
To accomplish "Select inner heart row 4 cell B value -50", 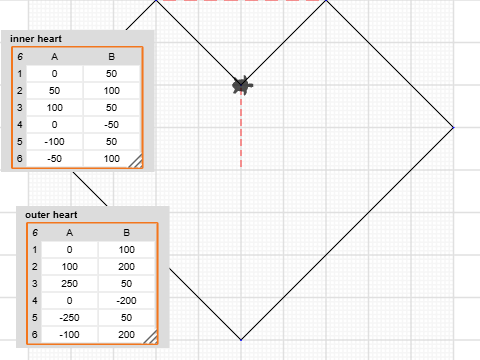I will 112,125.
